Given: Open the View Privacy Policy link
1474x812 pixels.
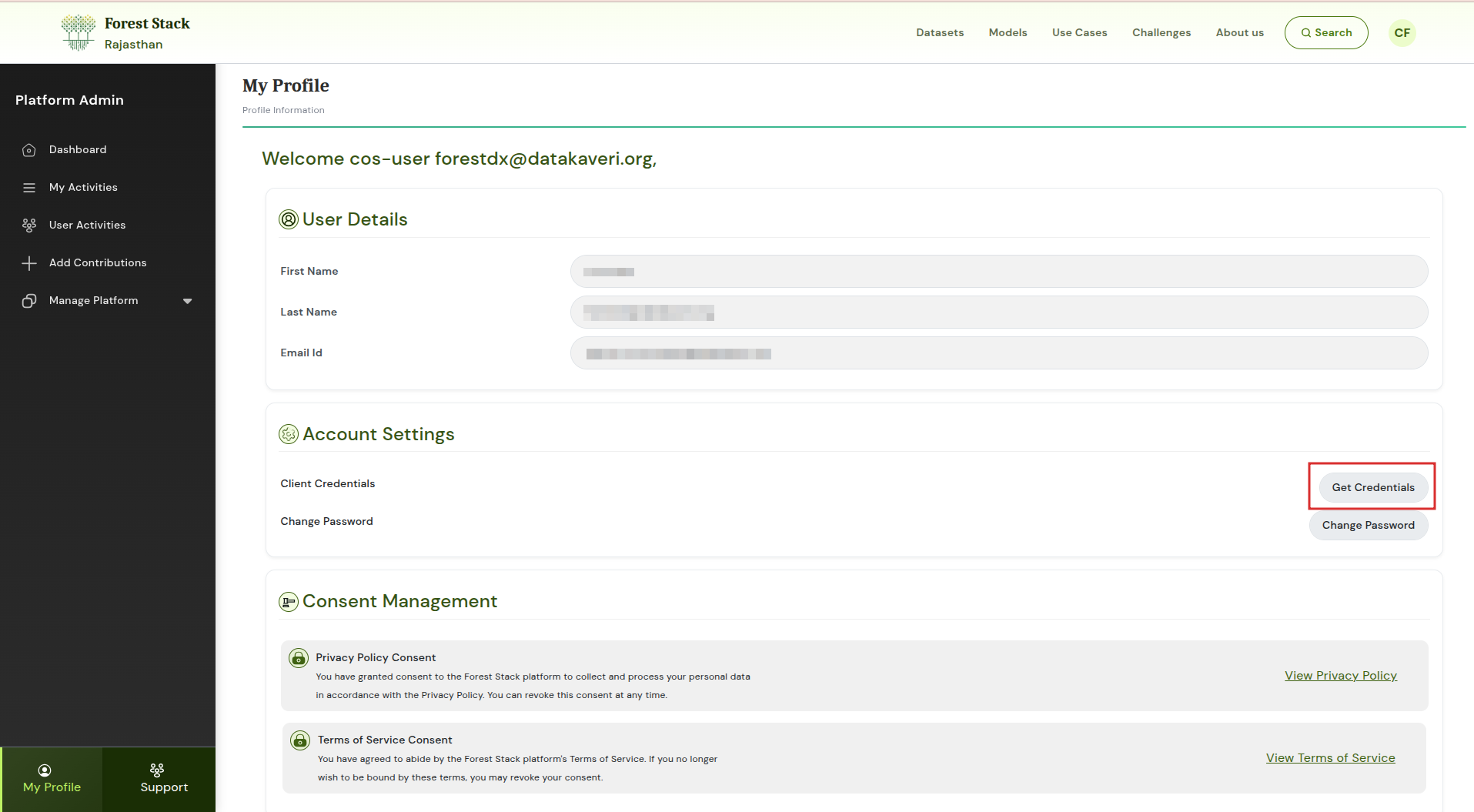Looking at the screenshot, I should (x=1340, y=676).
